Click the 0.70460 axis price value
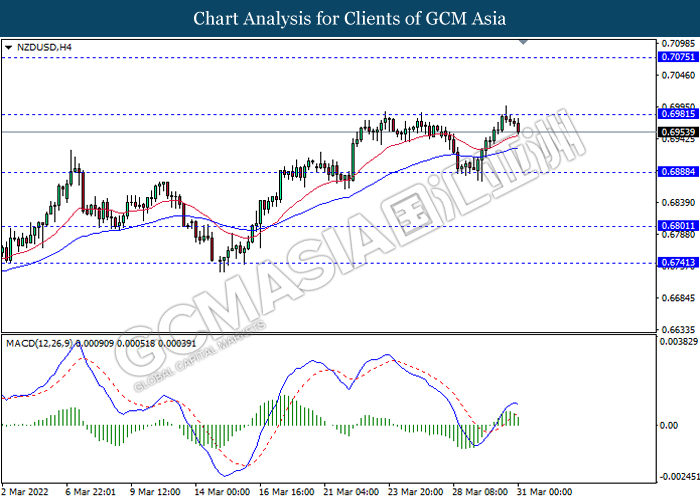The height and width of the screenshot is (500, 700). click(x=678, y=75)
